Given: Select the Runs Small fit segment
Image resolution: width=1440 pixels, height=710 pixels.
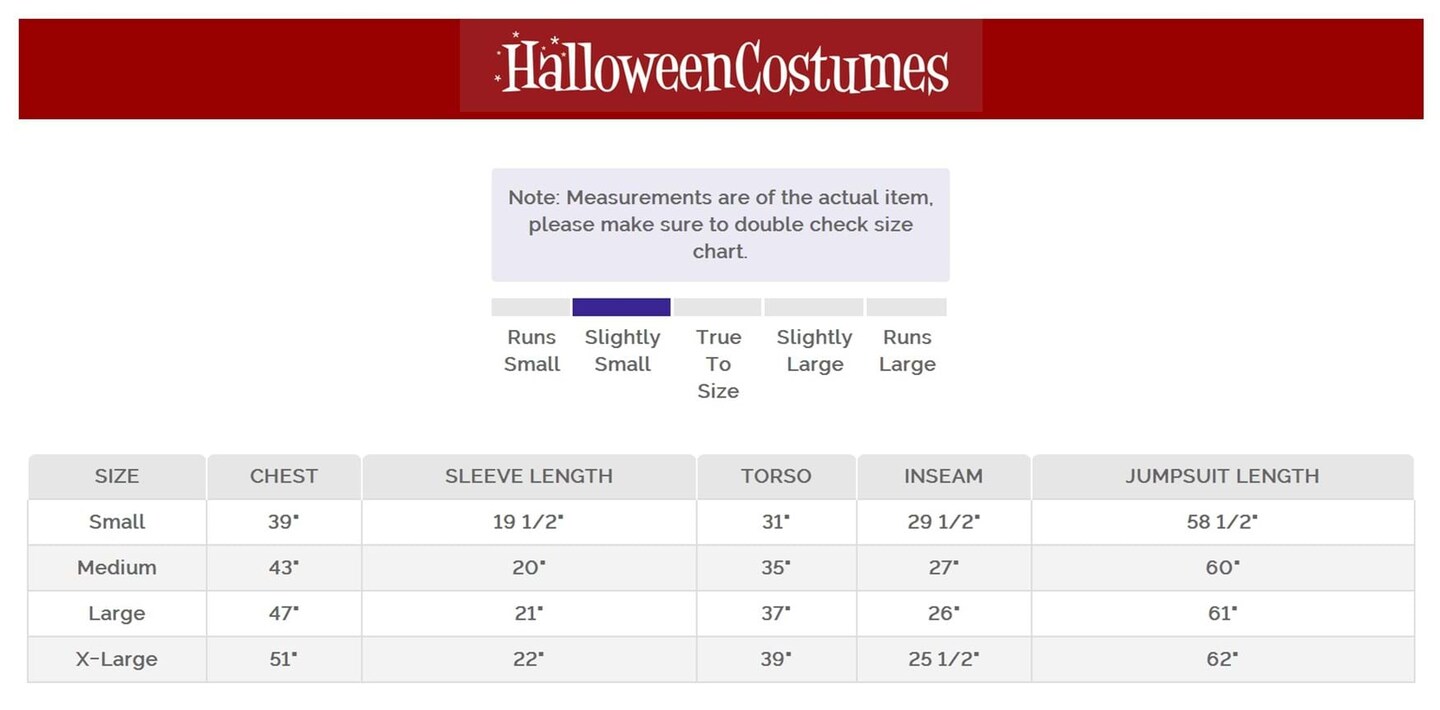Looking at the screenshot, I should tap(531, 307).
